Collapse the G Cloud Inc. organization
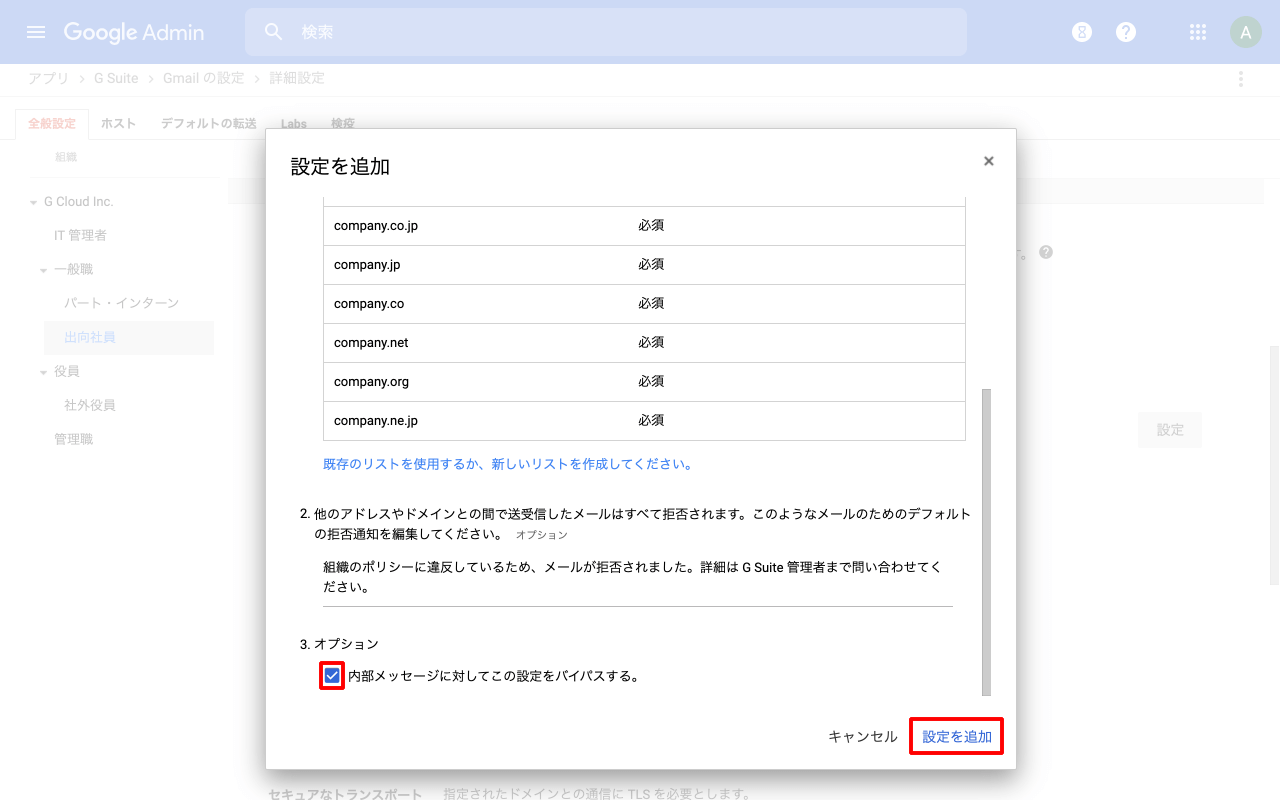This screenshot has width=1280, height=800. click(x=34, y=202)
